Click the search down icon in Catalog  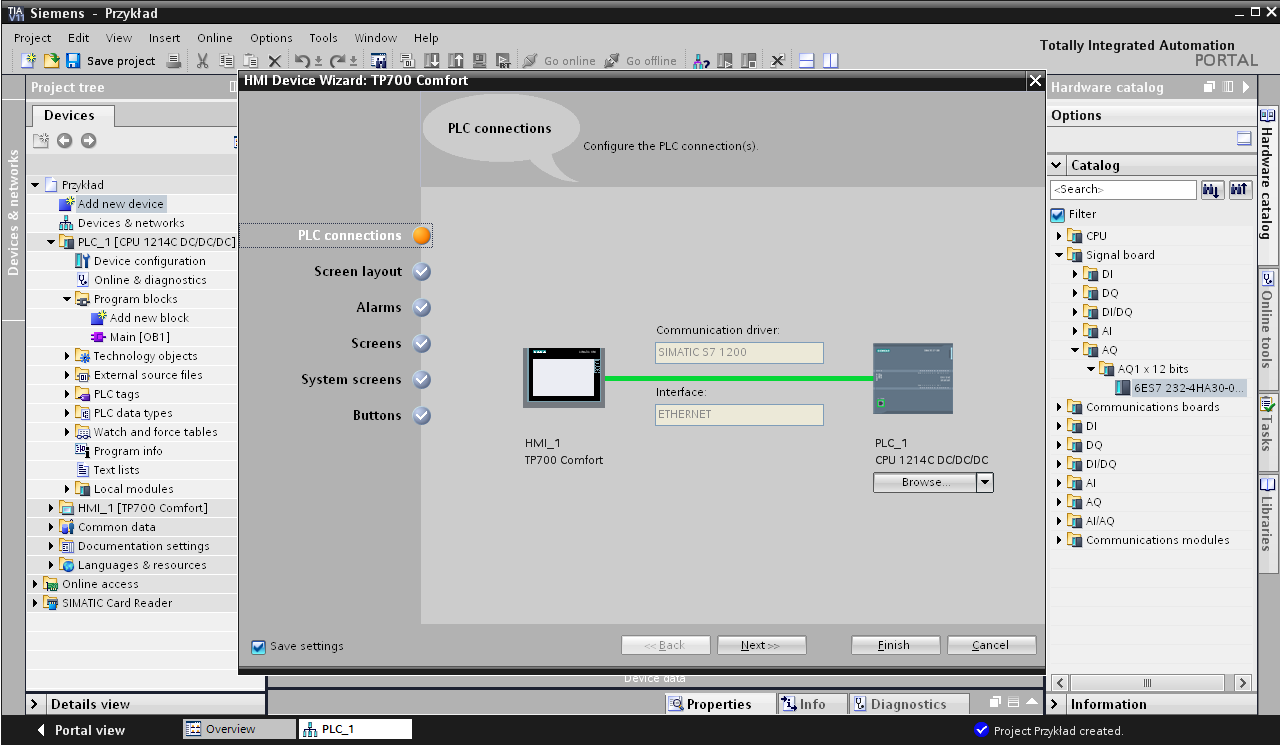pyautogui.click(x=1212, y=189)
